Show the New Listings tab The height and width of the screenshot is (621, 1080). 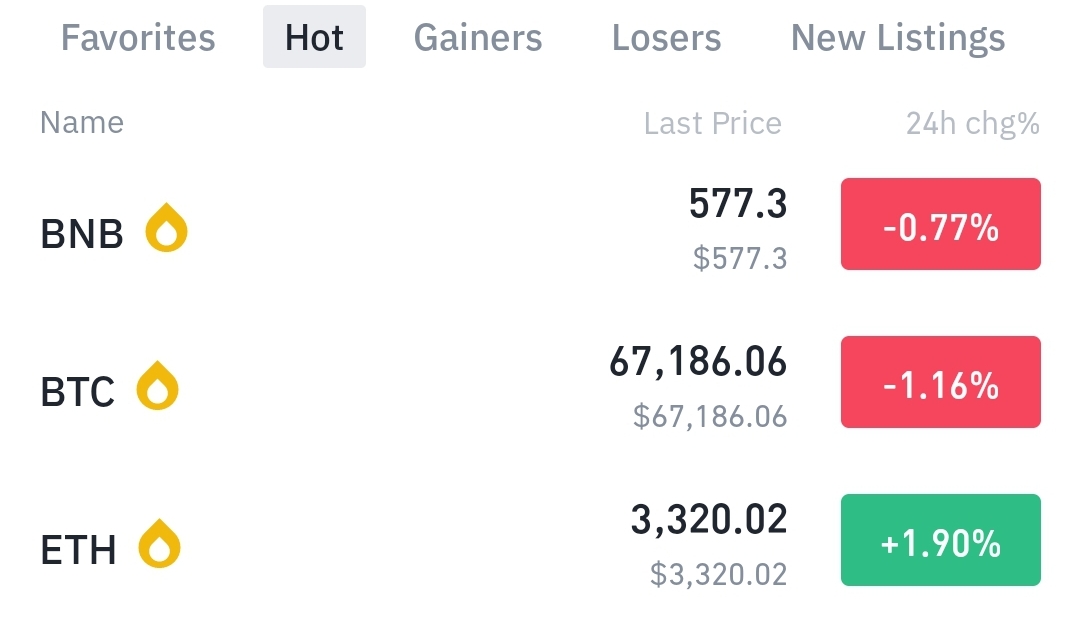897,38
